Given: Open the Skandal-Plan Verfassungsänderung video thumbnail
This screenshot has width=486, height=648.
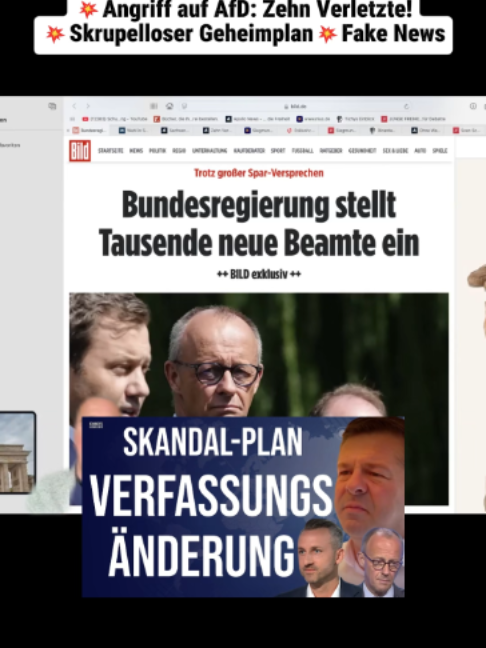Looking at the screenshot, I should [x=243, y=507].
